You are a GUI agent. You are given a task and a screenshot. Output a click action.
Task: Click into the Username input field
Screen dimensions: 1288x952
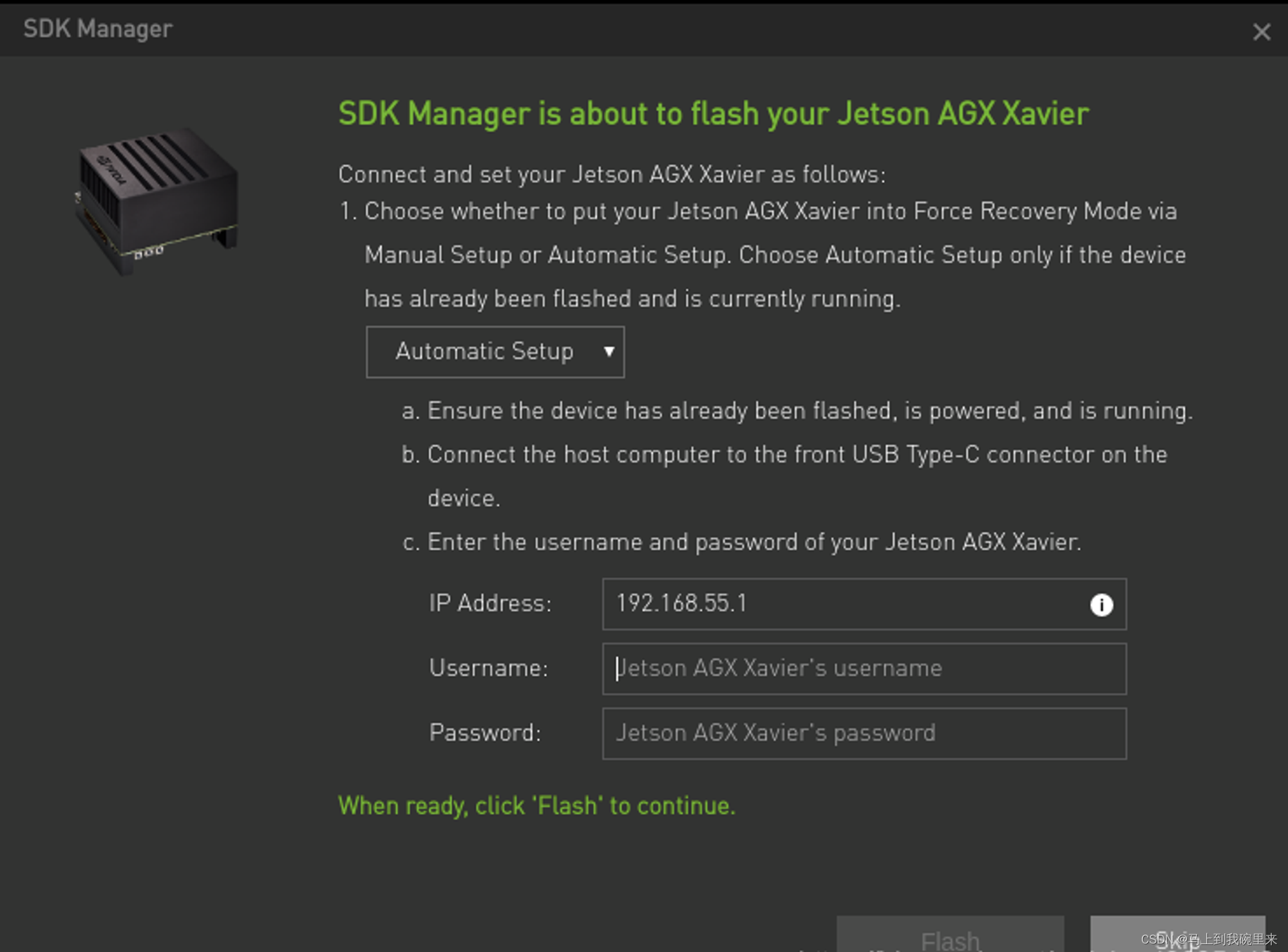863,669
